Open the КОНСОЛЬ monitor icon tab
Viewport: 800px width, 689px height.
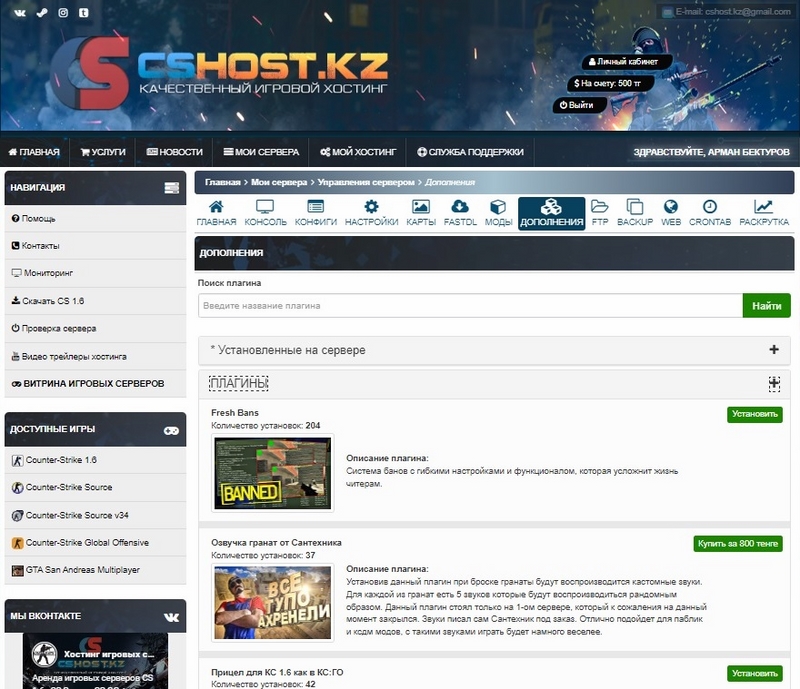tap(265, 213)
